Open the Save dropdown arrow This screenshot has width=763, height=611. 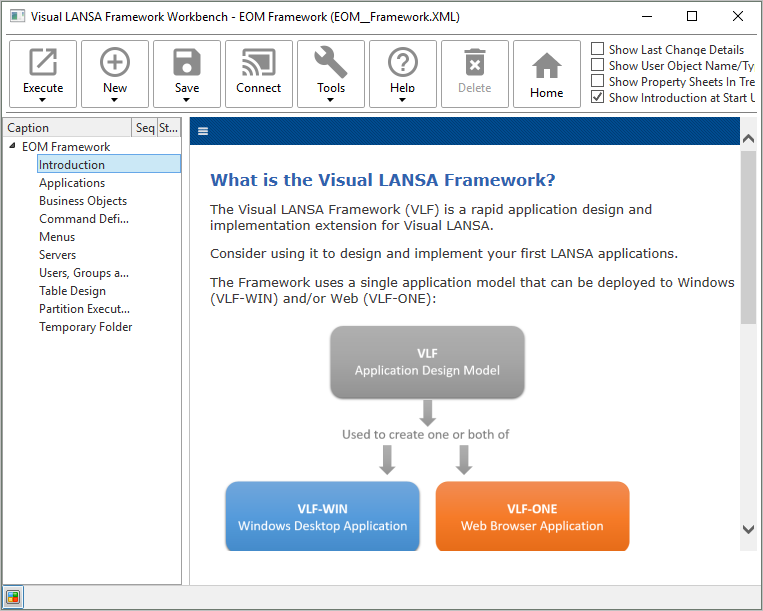(187, 100)
